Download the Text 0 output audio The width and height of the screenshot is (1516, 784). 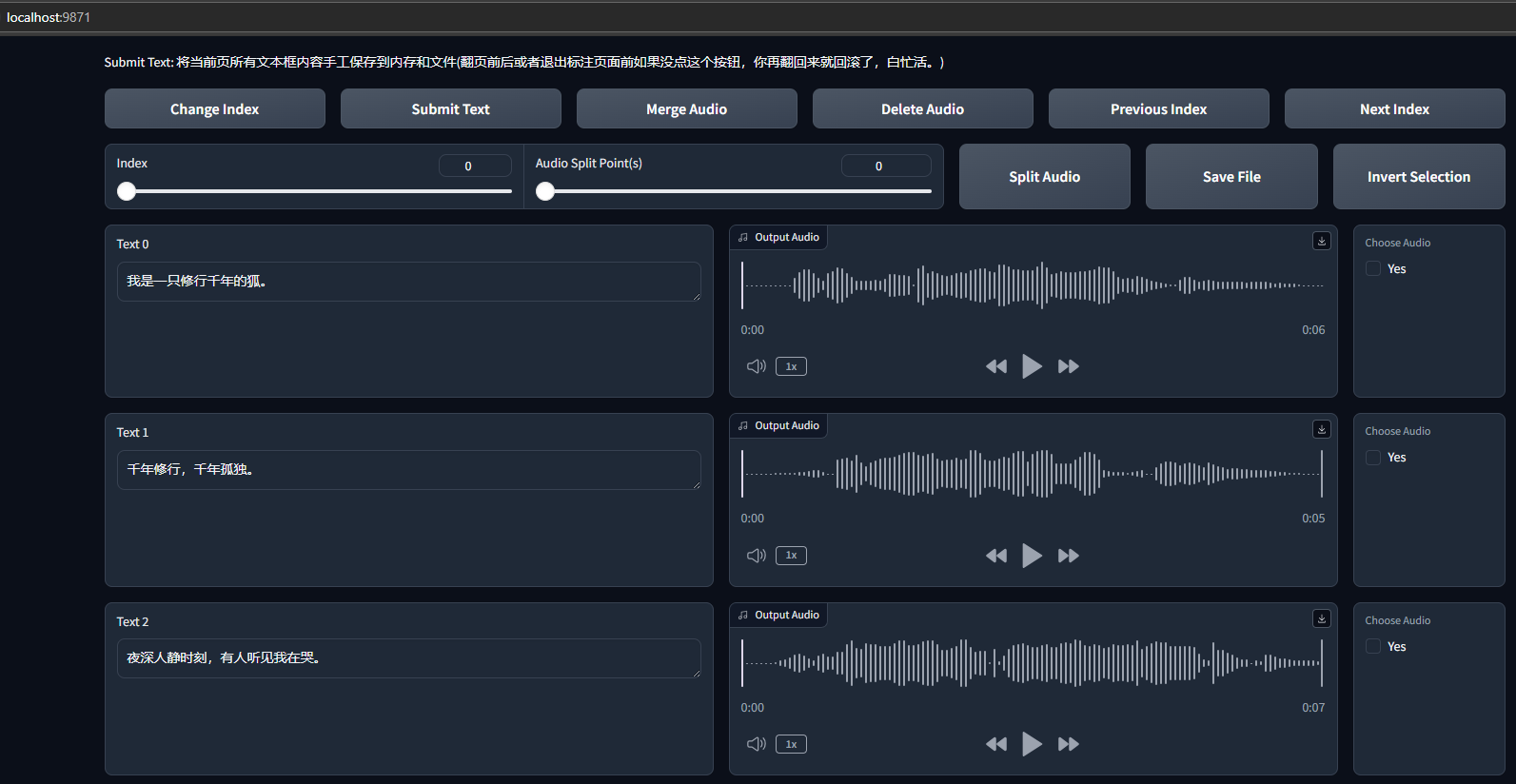1321,242
